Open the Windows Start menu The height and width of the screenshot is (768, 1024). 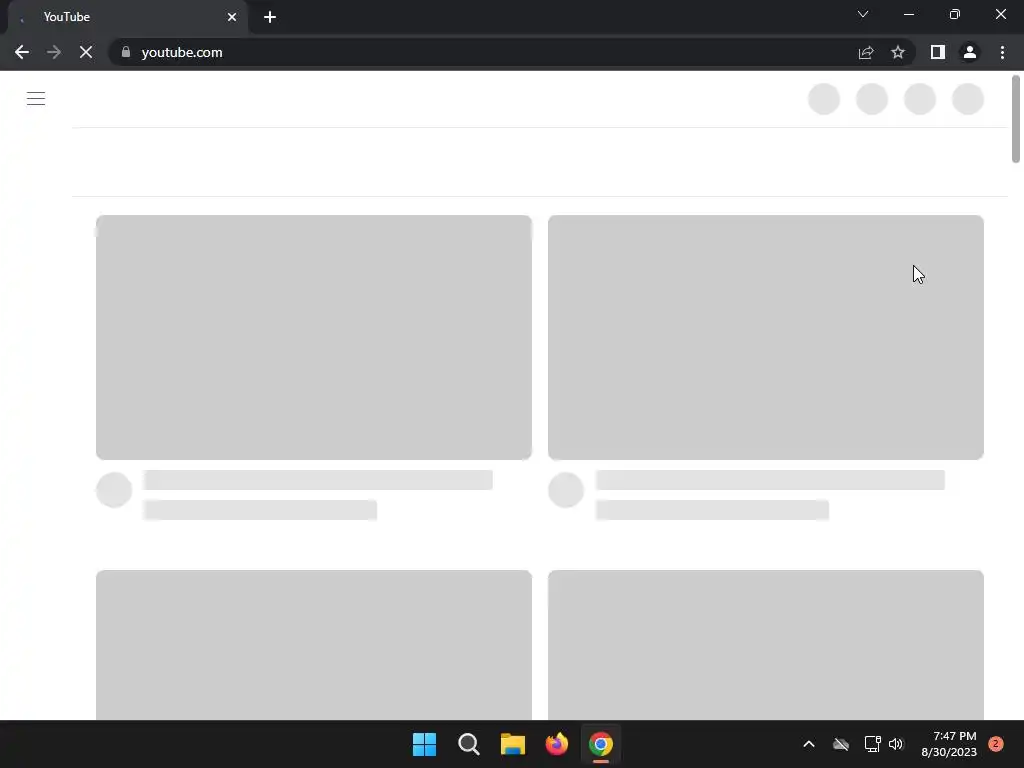pyautogui.click(x=424, y=744)
